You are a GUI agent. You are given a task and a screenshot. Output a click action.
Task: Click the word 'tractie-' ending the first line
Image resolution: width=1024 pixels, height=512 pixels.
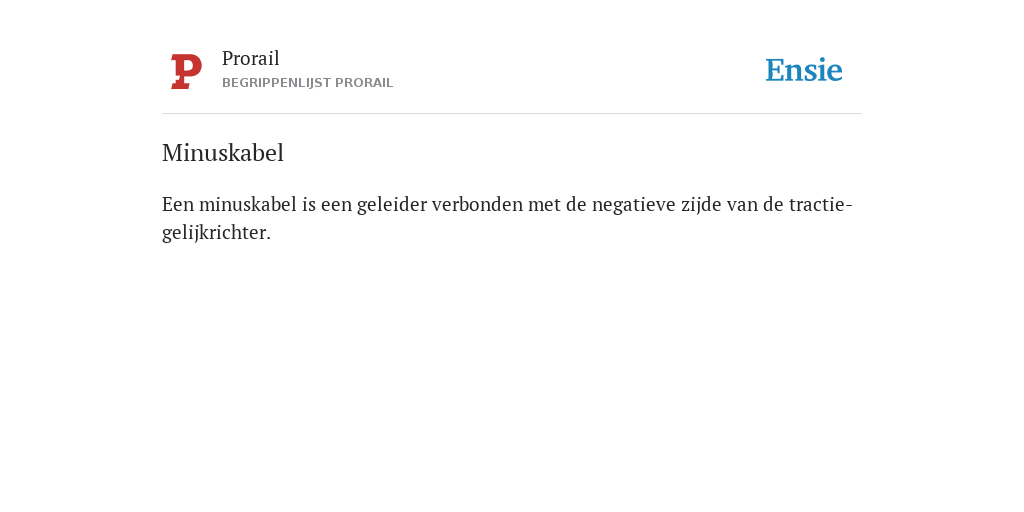point(821,204)
